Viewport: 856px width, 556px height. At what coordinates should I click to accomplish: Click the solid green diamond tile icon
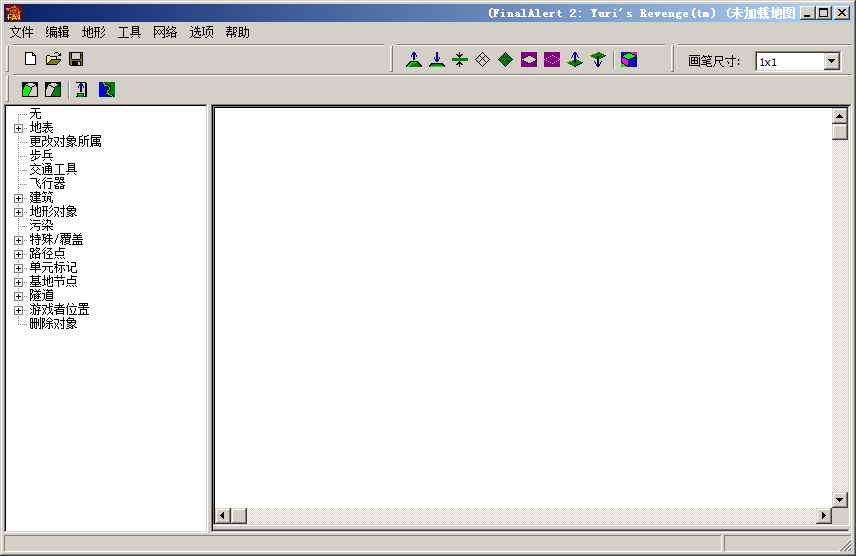(x=506, y=60)
